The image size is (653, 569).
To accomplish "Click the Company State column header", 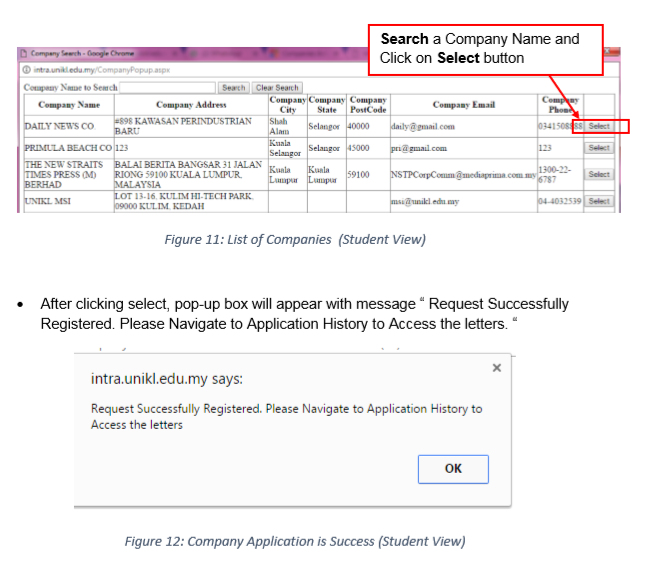I will 327,105.
